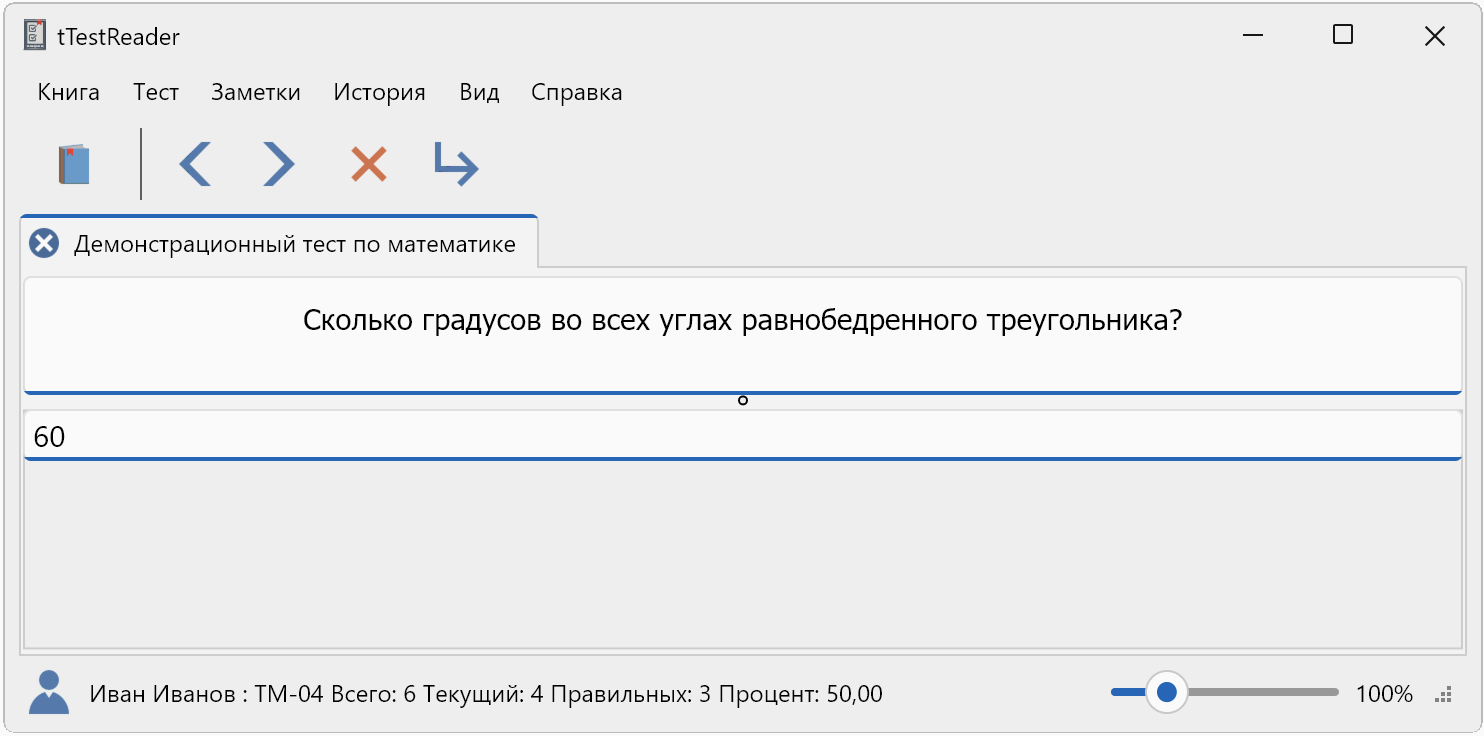Image resolution: width=1484 pixels, height=736 pixels.
Task: Click the splitter handle below the question
Action: [x=742, y=401]
